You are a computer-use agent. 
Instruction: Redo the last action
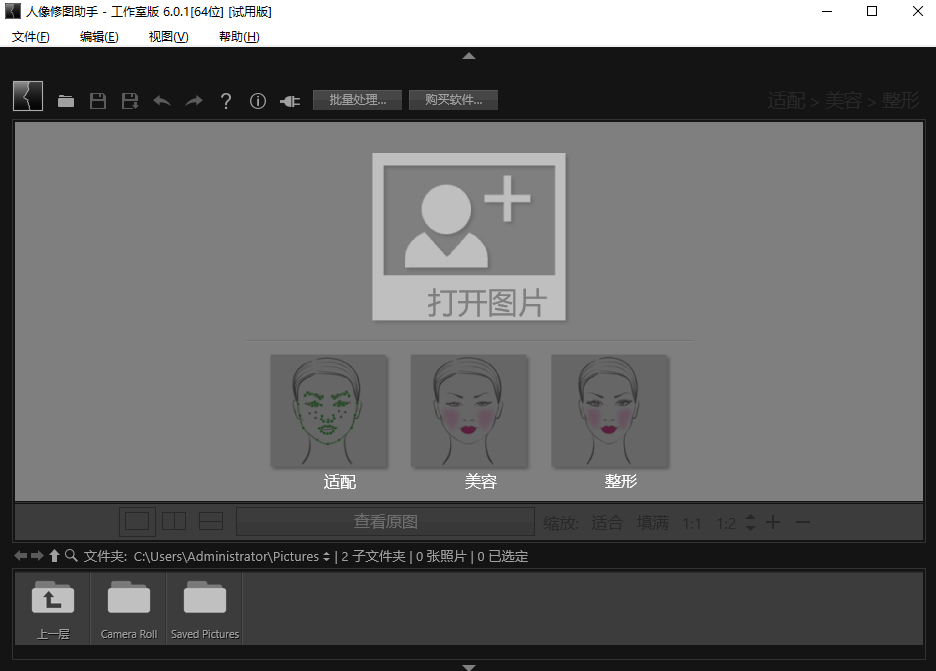pyautogui.click(x=193, y=100)
